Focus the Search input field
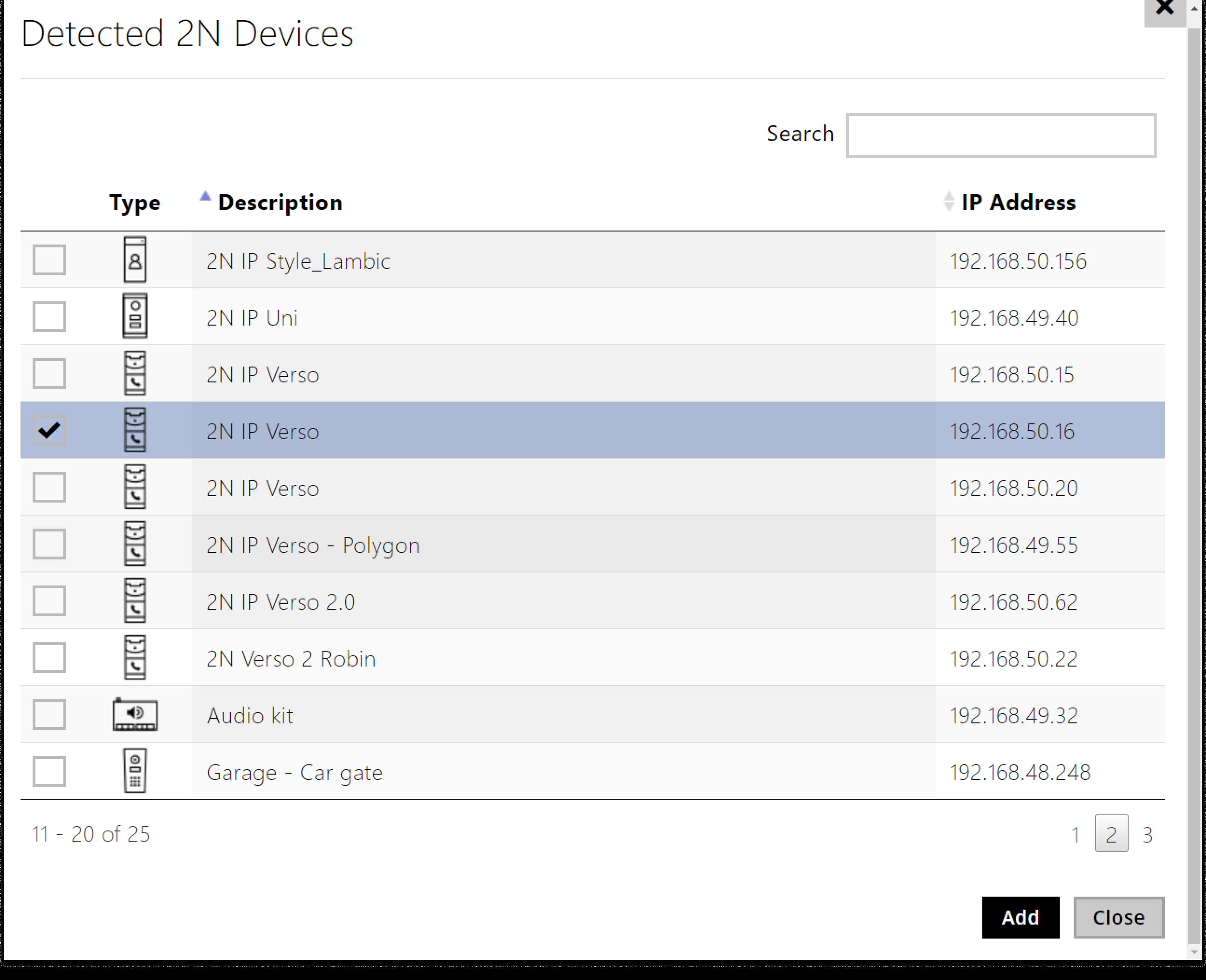Viewport: 1206px width, 980px height. [1001, 135]
